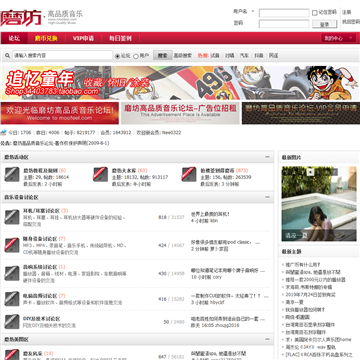Open the 磨币兑换 navigation tab
This screenshot has height=360, width=360.
pos(46,38)
